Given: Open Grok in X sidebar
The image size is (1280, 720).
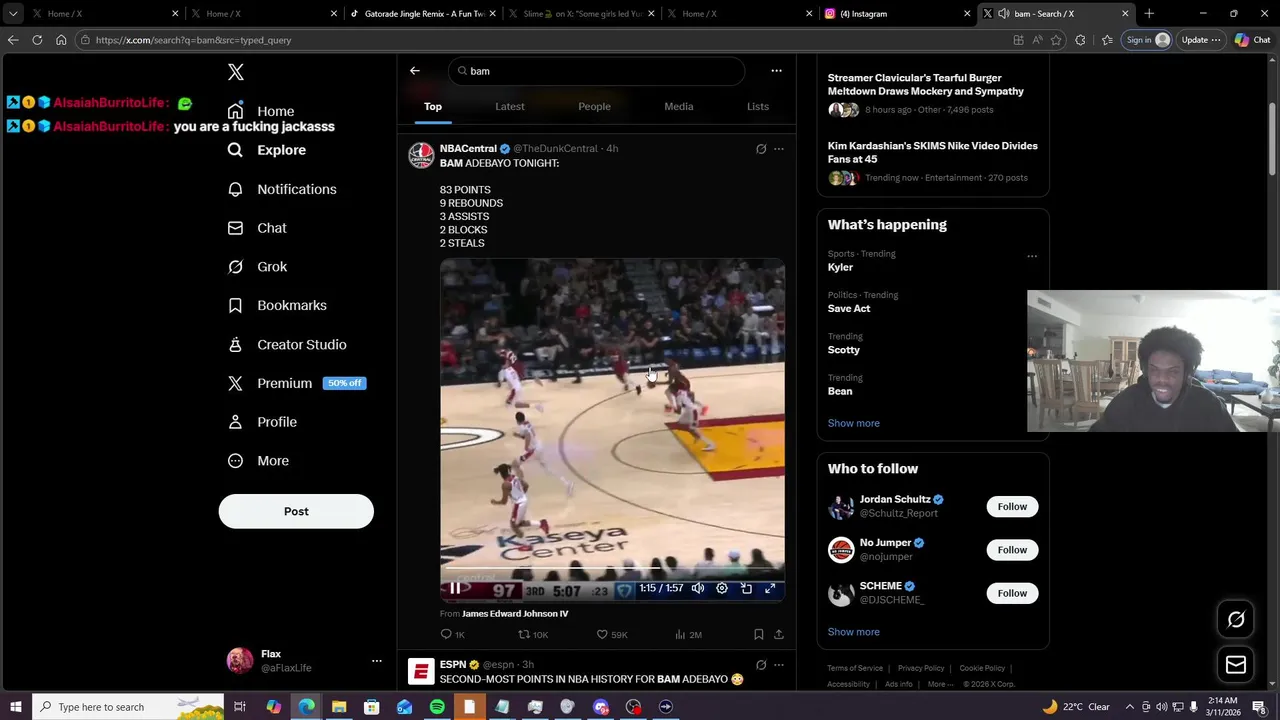Looking at the screenshot, I should 257,267.
